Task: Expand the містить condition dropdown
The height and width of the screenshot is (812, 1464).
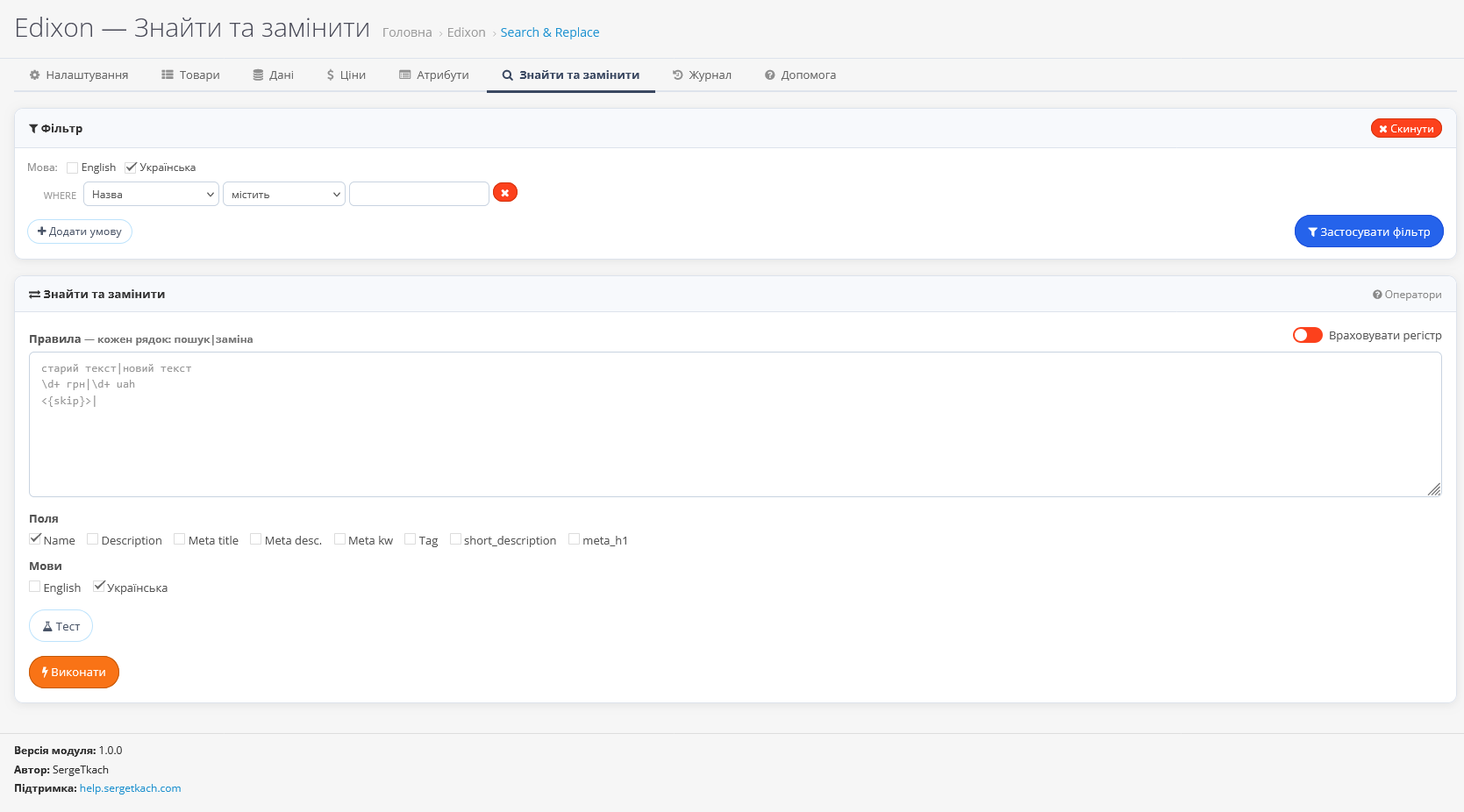Action: pyautogui.click(x=283, y=195)
